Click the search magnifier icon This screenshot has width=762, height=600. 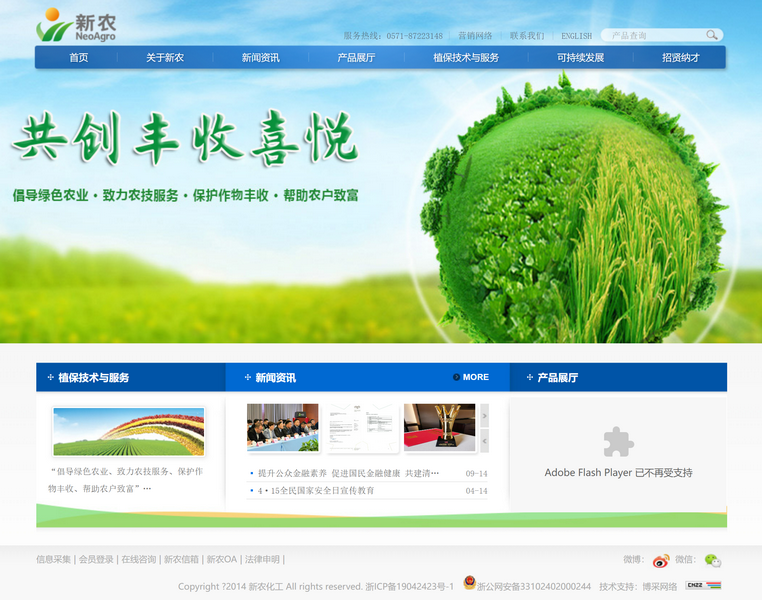712,35
